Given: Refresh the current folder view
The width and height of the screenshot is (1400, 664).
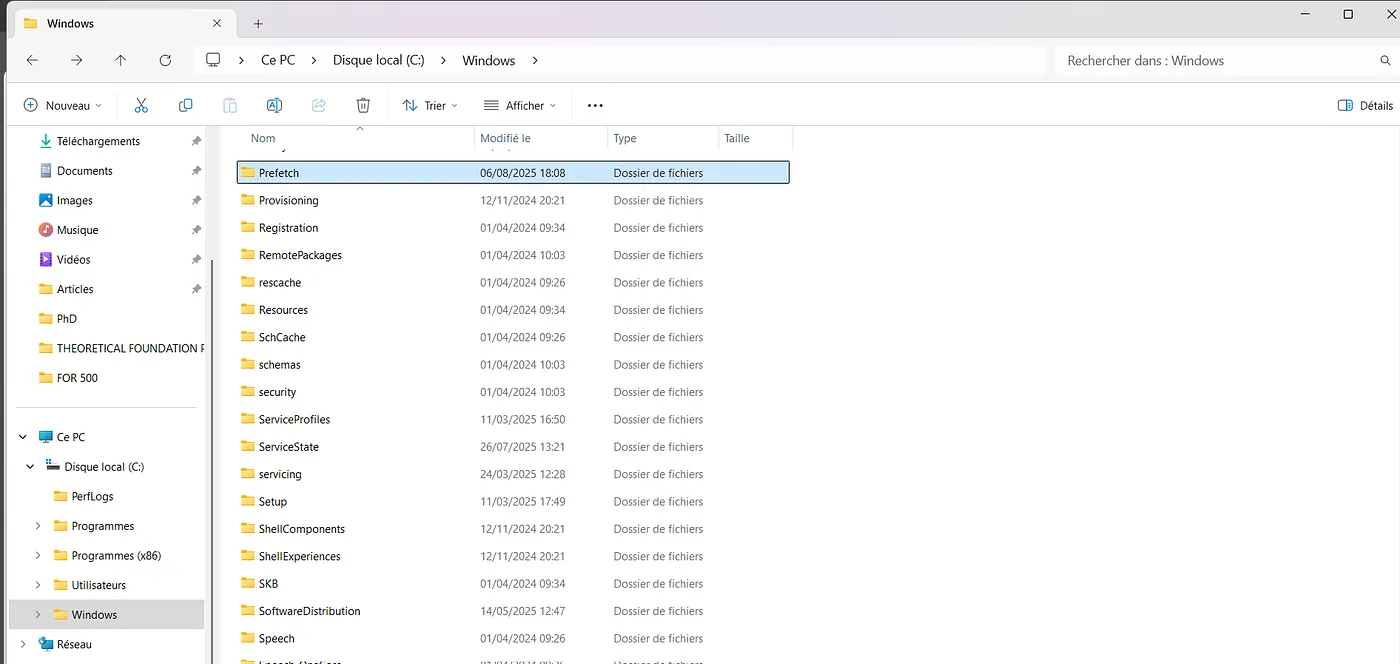Looking at the screenshot, I should [x=166, y=60].
